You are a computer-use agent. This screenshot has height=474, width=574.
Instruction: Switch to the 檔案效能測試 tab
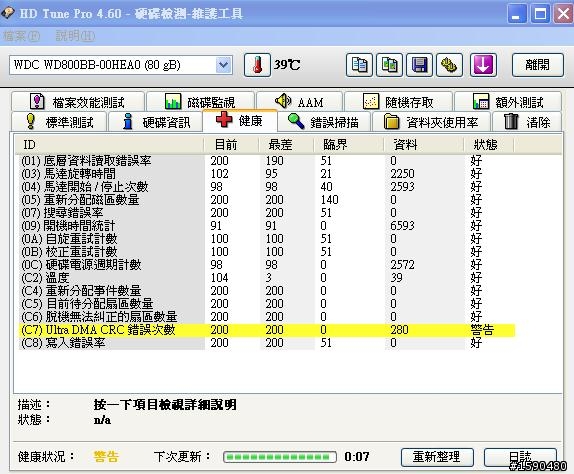78,102
